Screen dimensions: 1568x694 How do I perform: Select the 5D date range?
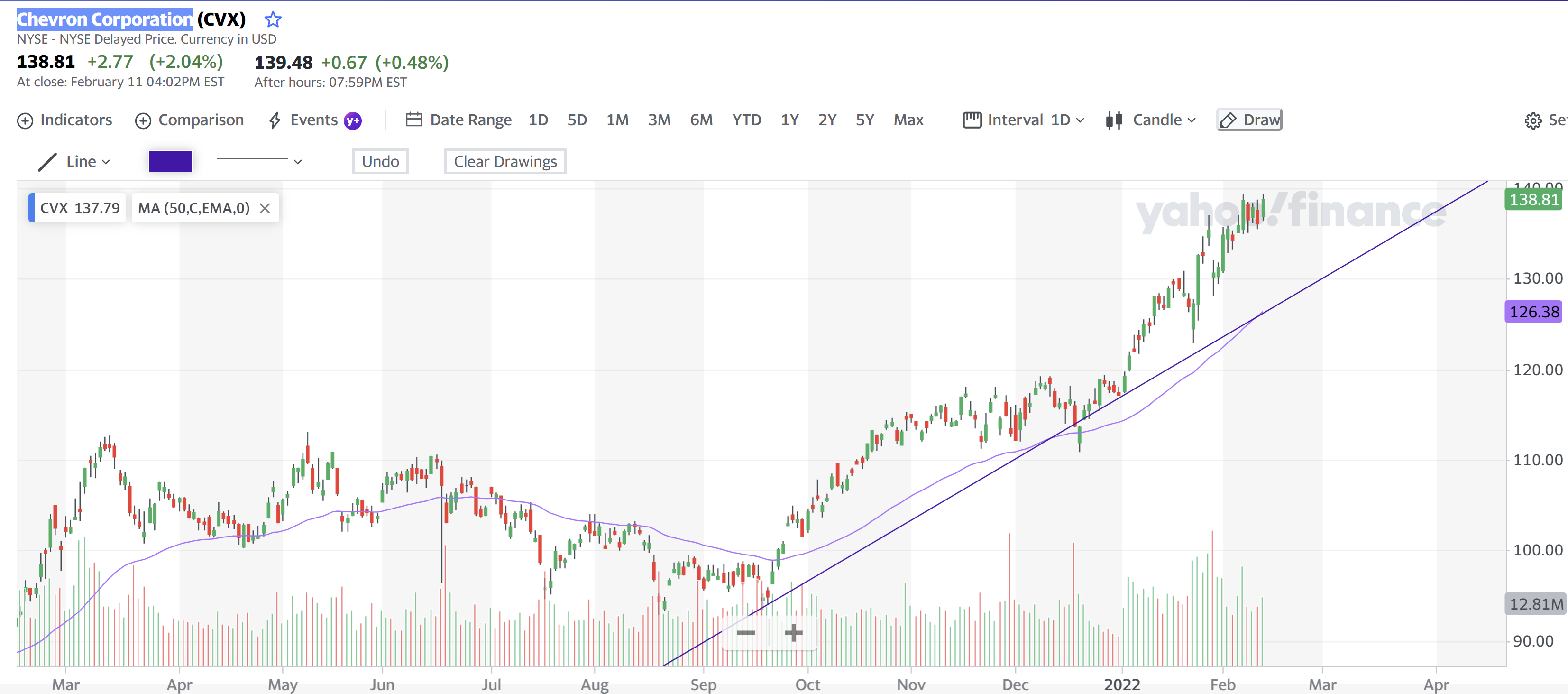(x=577, y=120)
